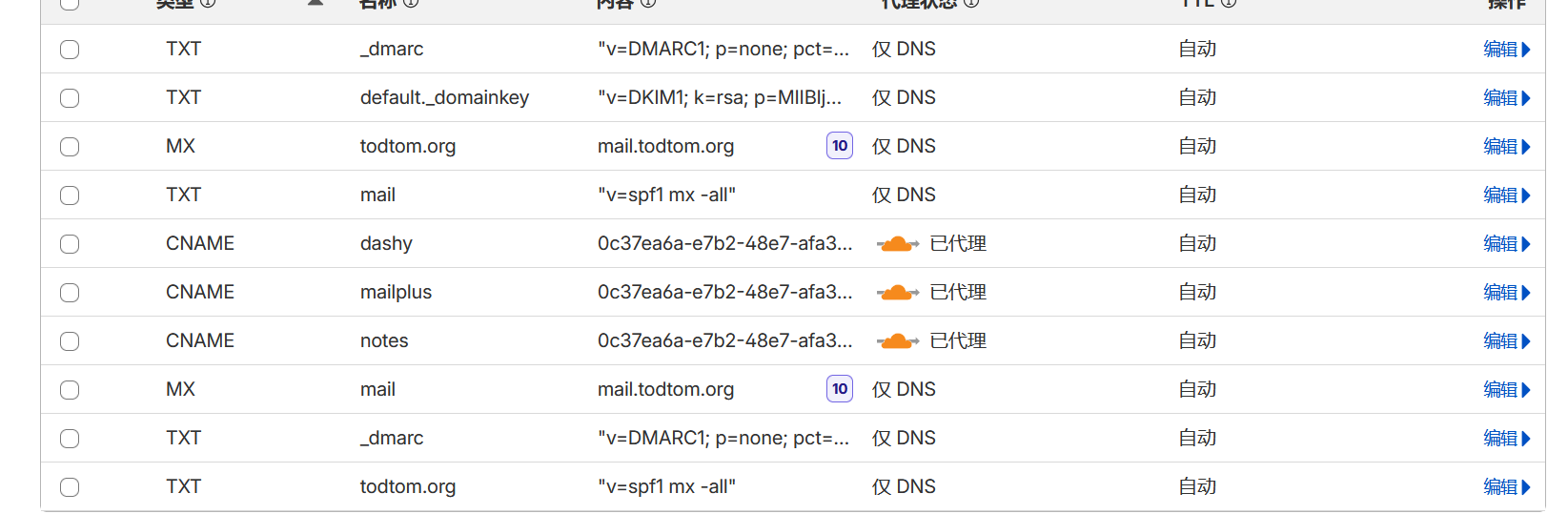
Task: Tick the checkbox for the dashy CNAME
Action: 70,244
